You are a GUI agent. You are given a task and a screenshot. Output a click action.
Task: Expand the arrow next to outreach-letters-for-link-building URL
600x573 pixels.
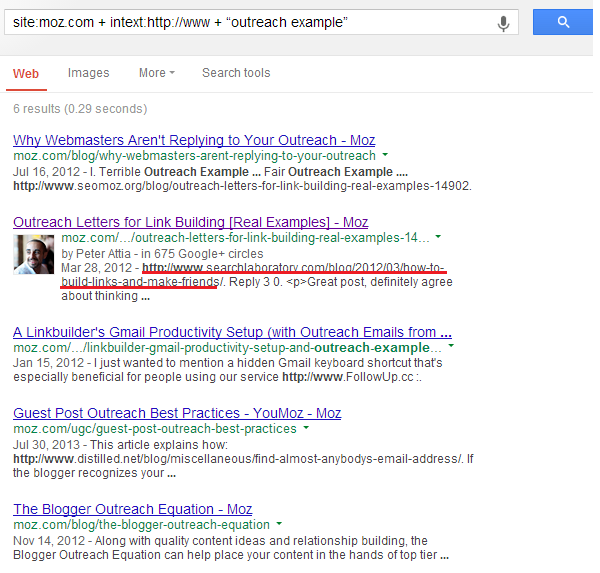pyautogui.click(x=438, y=237)
